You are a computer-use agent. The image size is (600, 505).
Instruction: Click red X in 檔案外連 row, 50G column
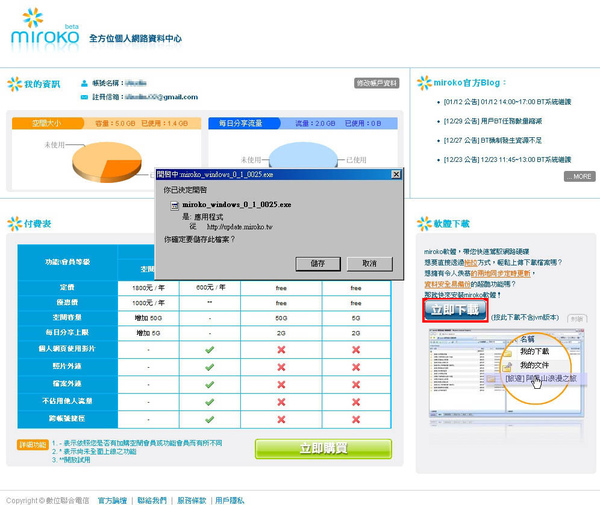(x=281, y=384)
